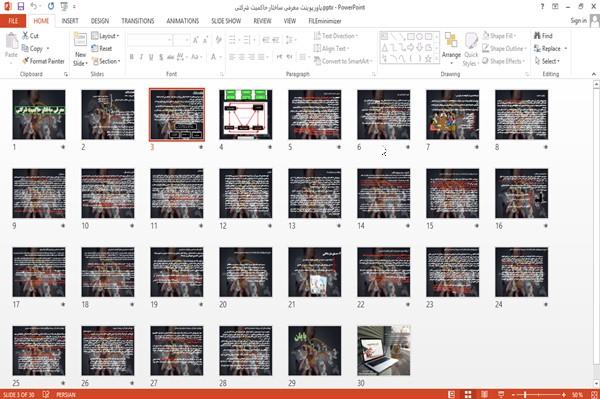
Task: Click the Align Text command
Action: click(331, 48)
